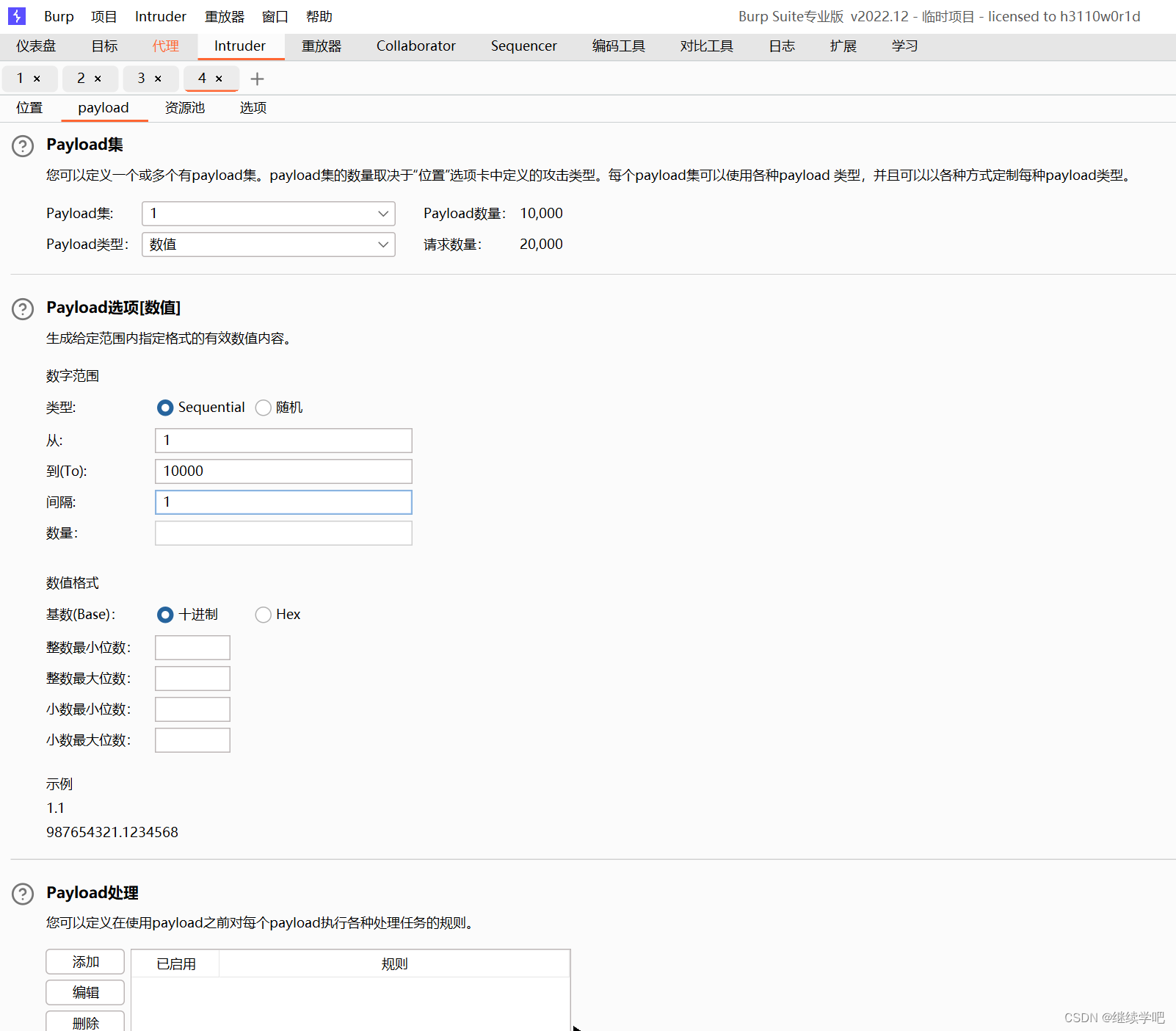This screenshot has width=1176, height=1031.
Task: Choose 十进制 number base
Action: 165,615
